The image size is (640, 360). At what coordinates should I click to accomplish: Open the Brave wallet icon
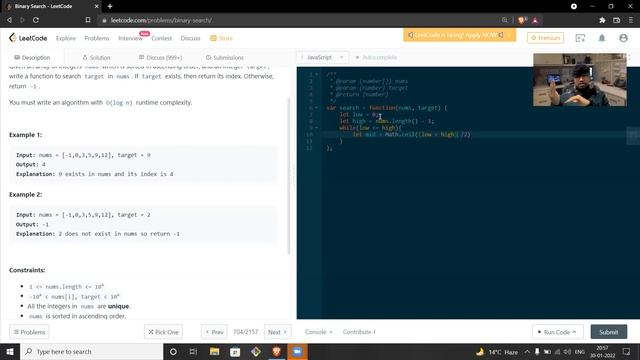click(x=616, y=20)
